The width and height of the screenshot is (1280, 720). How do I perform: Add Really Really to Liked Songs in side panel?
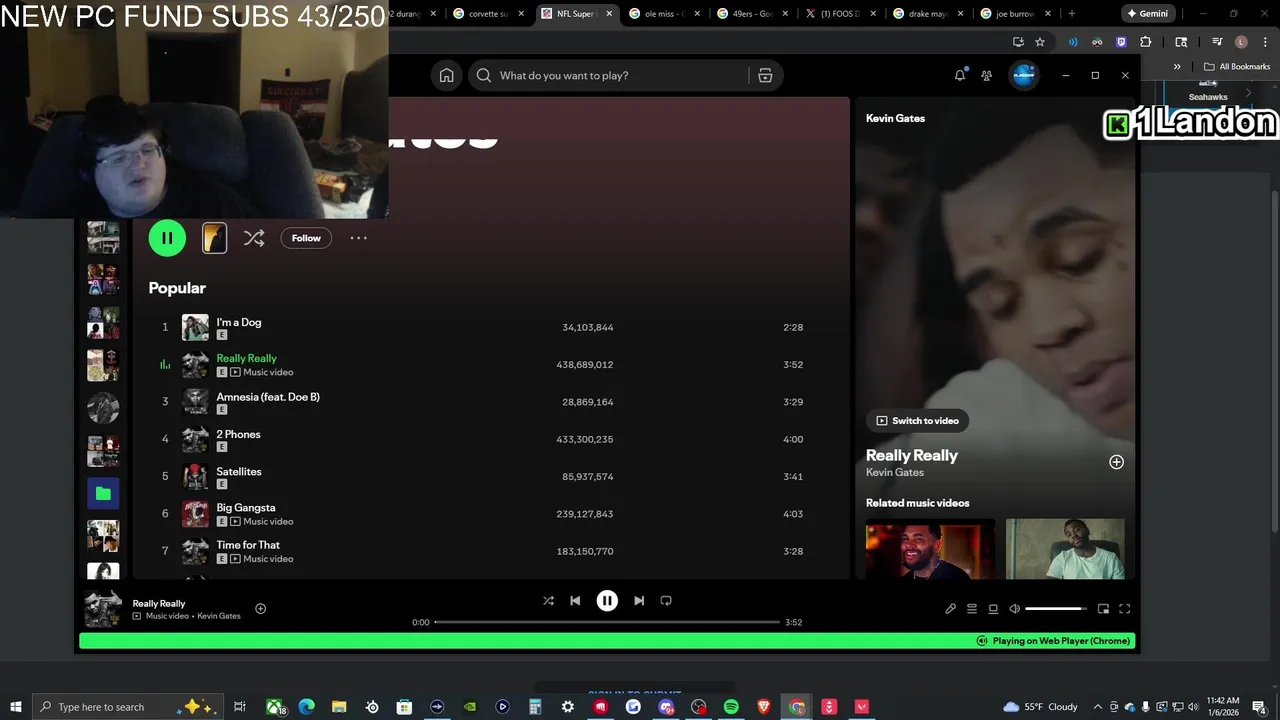click(1116, 462)
